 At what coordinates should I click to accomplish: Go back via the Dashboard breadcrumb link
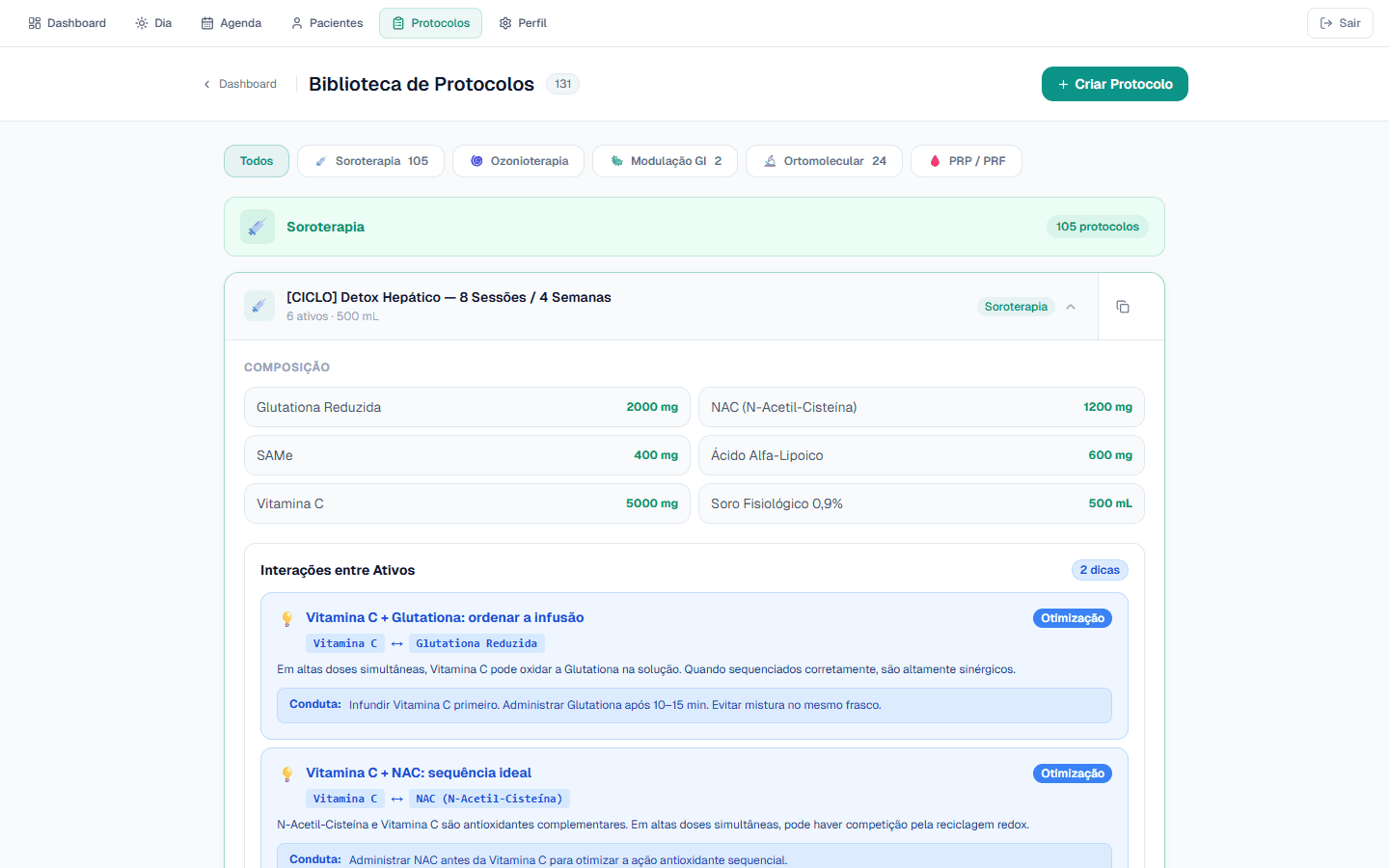point(239,84)
